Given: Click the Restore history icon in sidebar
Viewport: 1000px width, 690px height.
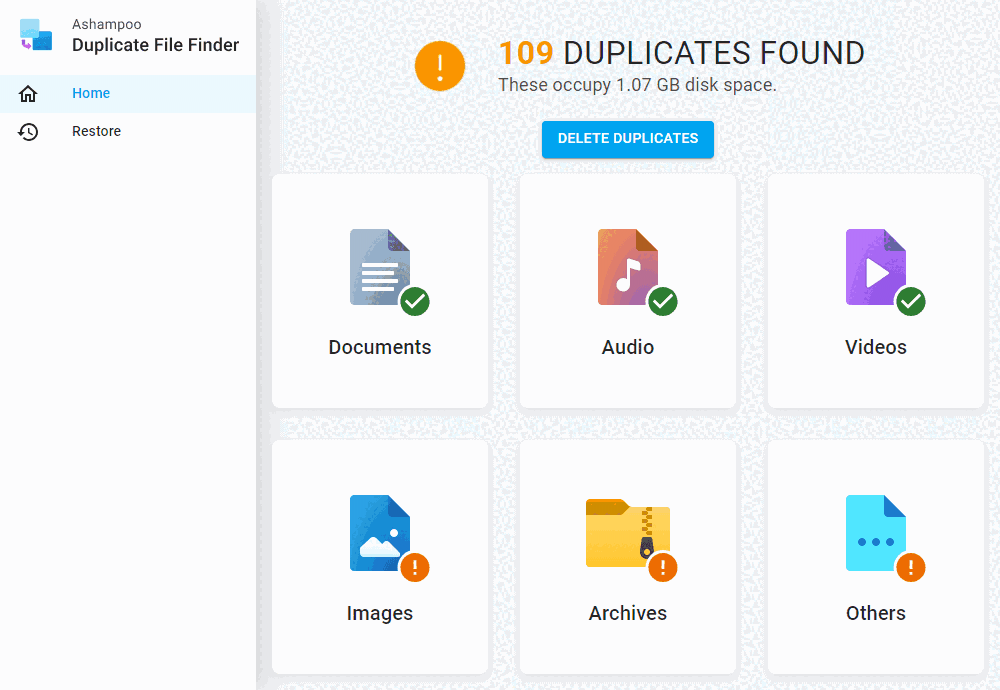Looking at the screenshot, I should coord(29,131).
